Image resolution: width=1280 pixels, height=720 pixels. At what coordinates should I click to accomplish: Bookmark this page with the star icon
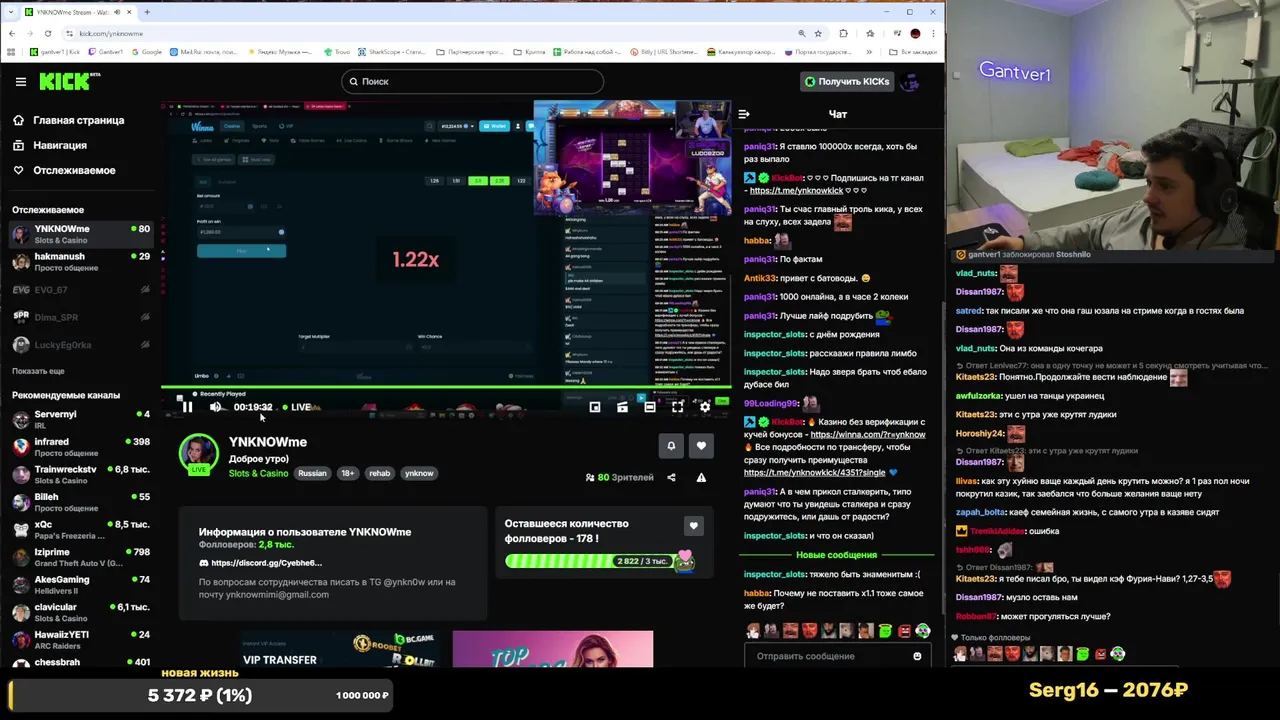pyautogui.click(x=818, y=33)
